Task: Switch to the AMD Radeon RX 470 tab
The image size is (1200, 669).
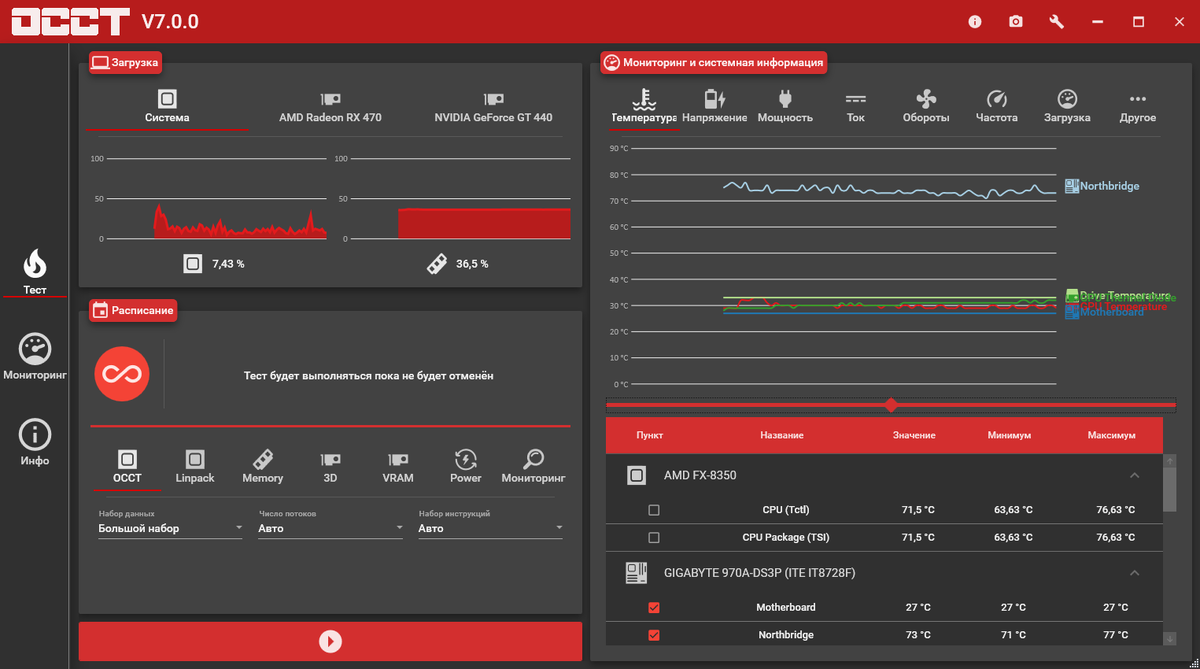Action: tap(329, 106)
